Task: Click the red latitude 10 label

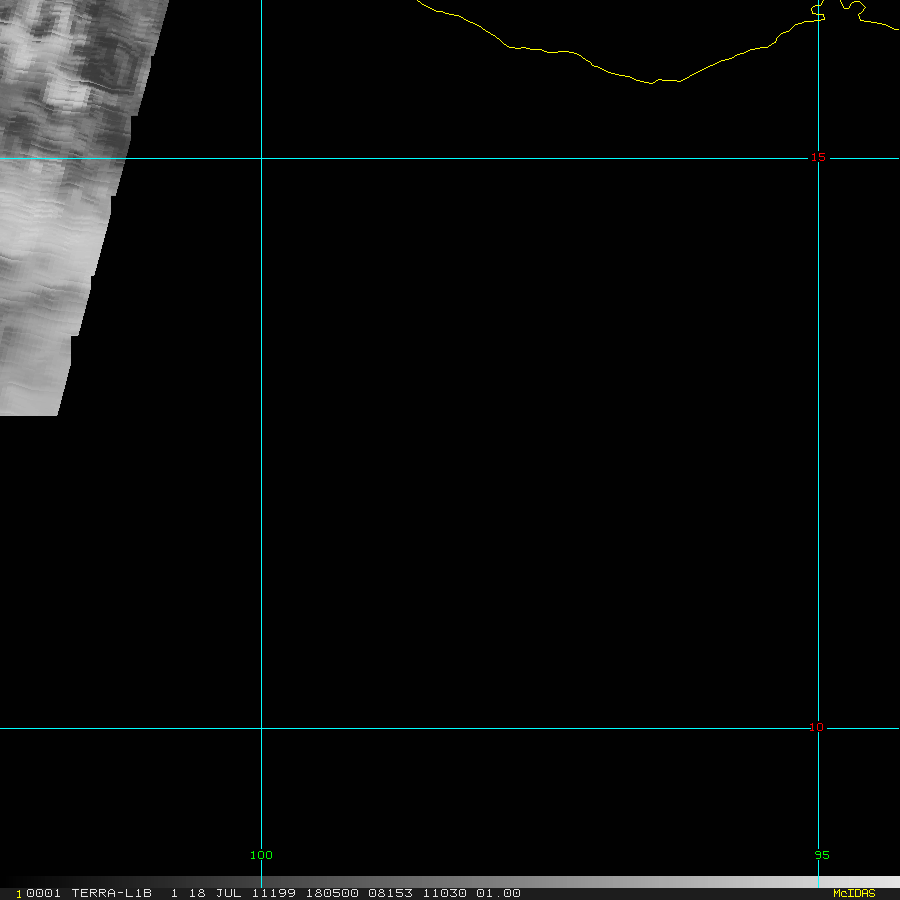Action: click(x=816, y=727)
